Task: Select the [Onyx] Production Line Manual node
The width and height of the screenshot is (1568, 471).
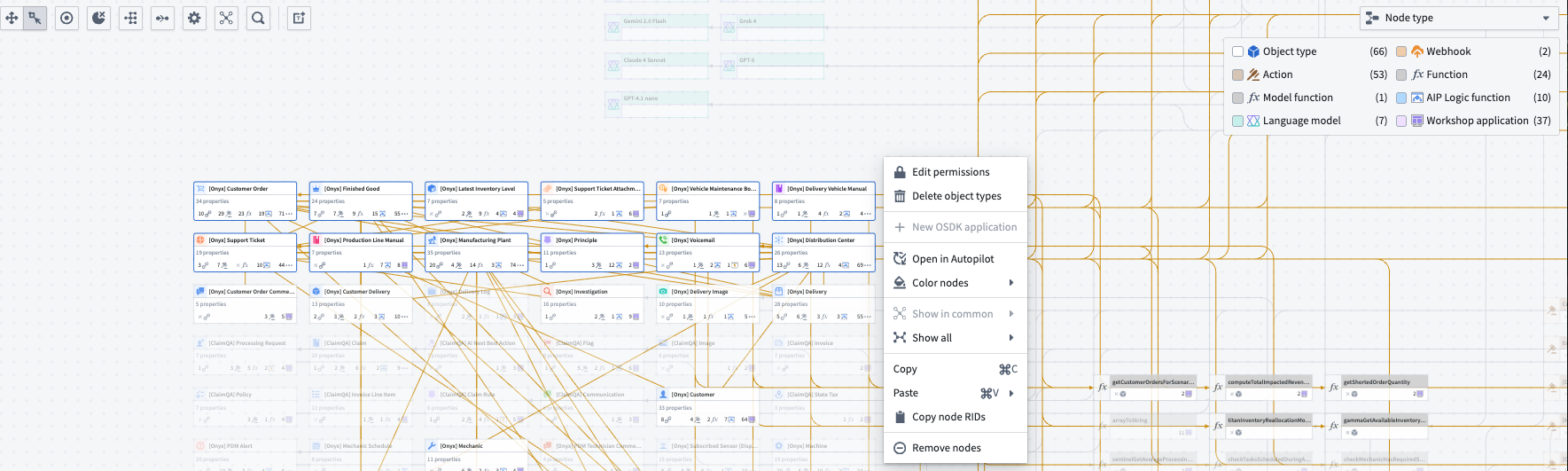Action: coord(361,253)
